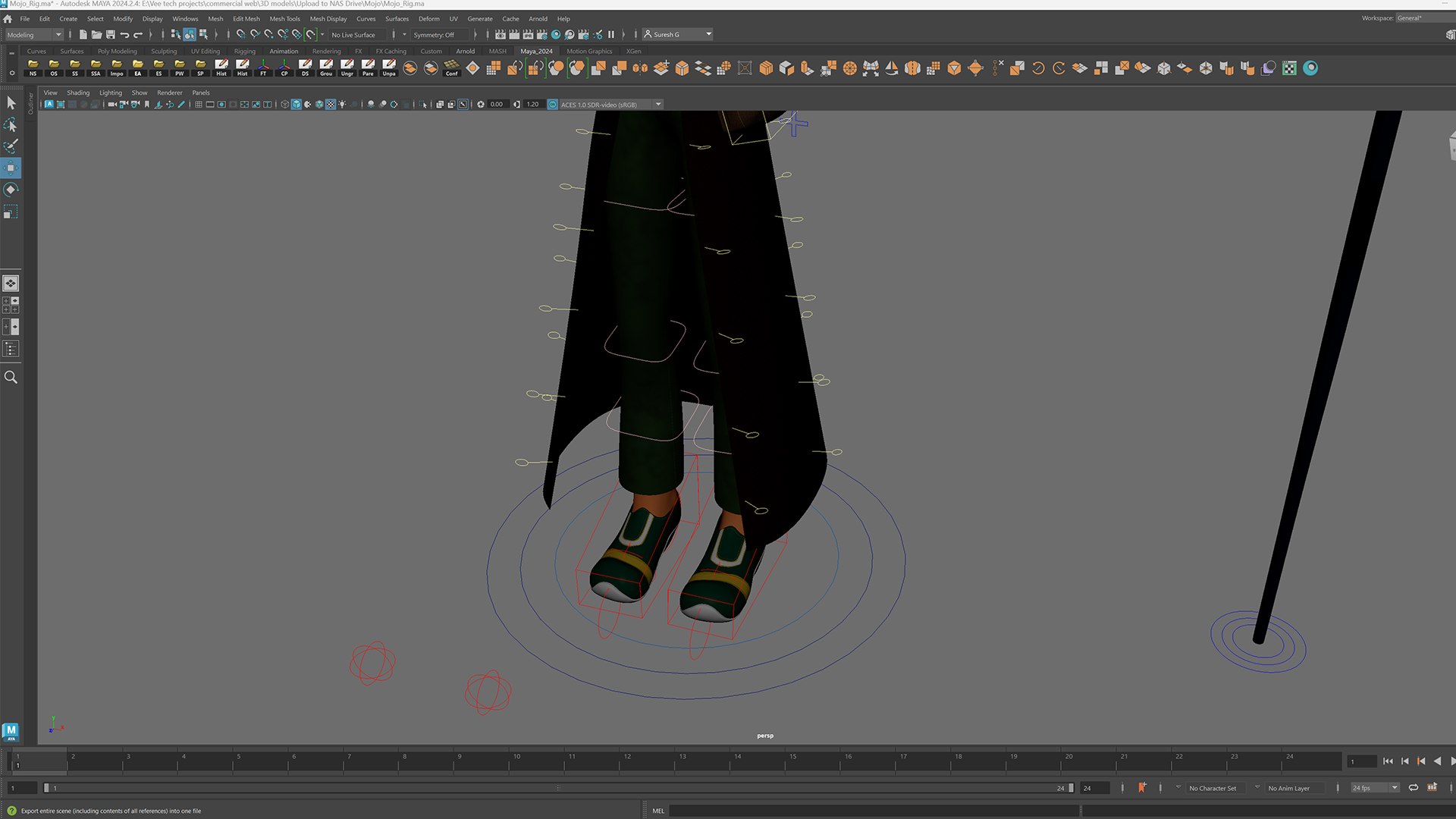The width and height of the screenshot is (1456, 819).
Task: Click the magnifier Search icon in sidebar
Action: [x=11, y=377]
